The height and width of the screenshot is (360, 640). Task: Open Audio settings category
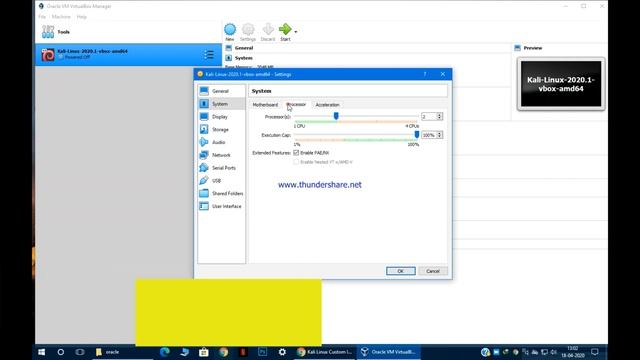tap(222, 142)
